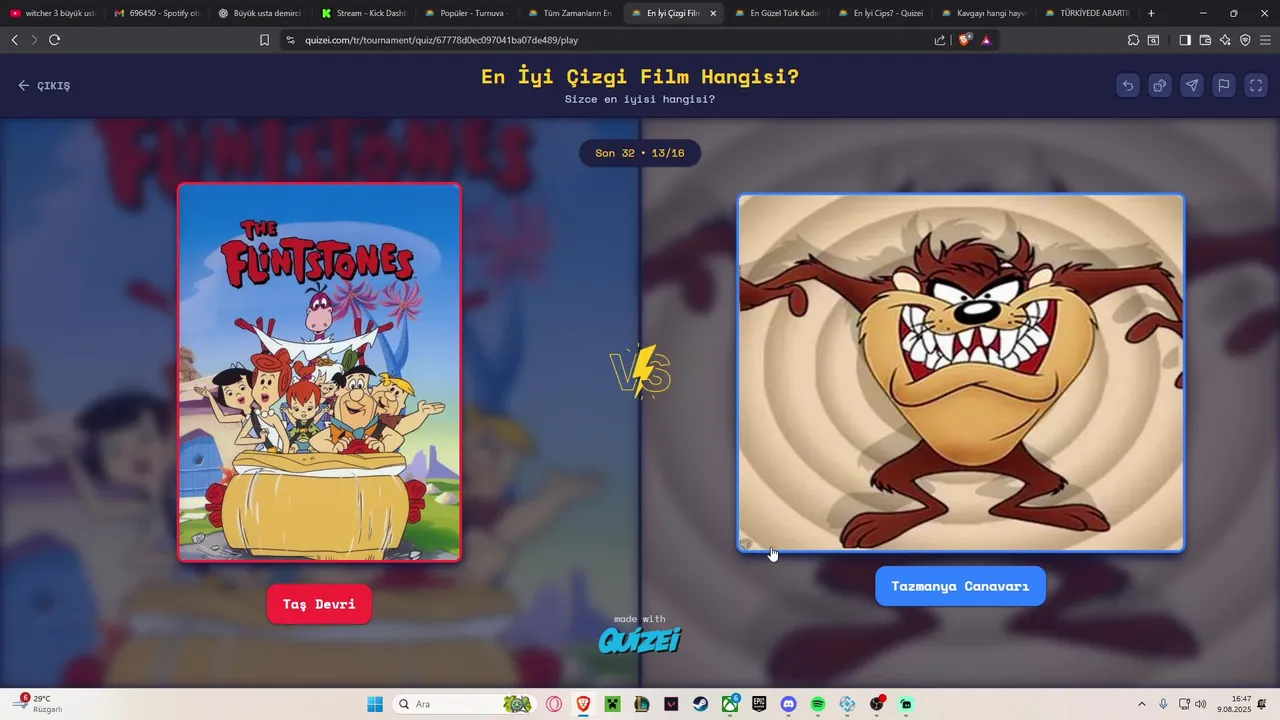
Task: Switch to Kavgayı hangi hayvan tab
Action: (984, 13)
